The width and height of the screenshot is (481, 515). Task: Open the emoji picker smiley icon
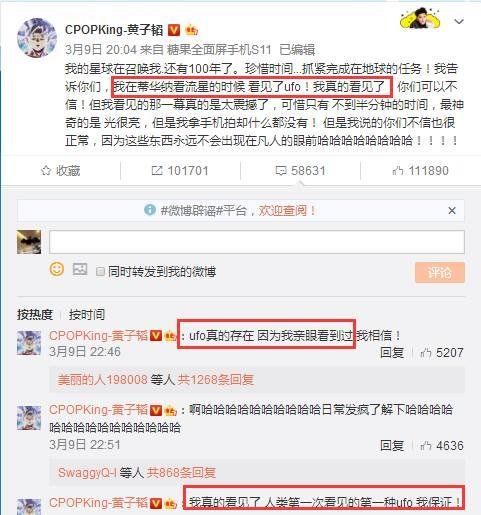point(57,269)
